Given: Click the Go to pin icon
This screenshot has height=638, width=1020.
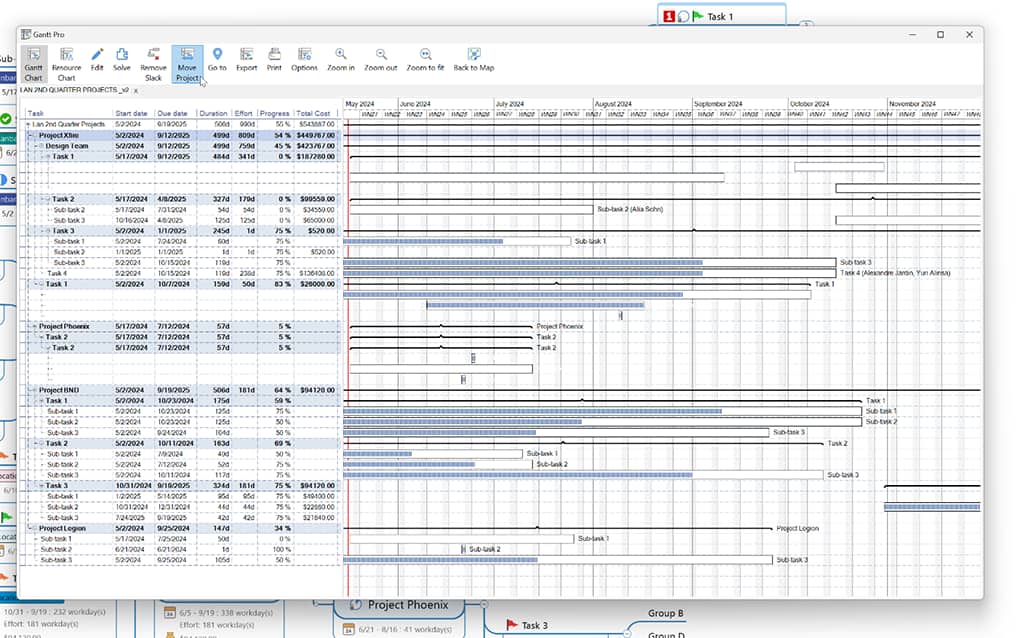Looking at the screenshot, I should tap(217, 61).
